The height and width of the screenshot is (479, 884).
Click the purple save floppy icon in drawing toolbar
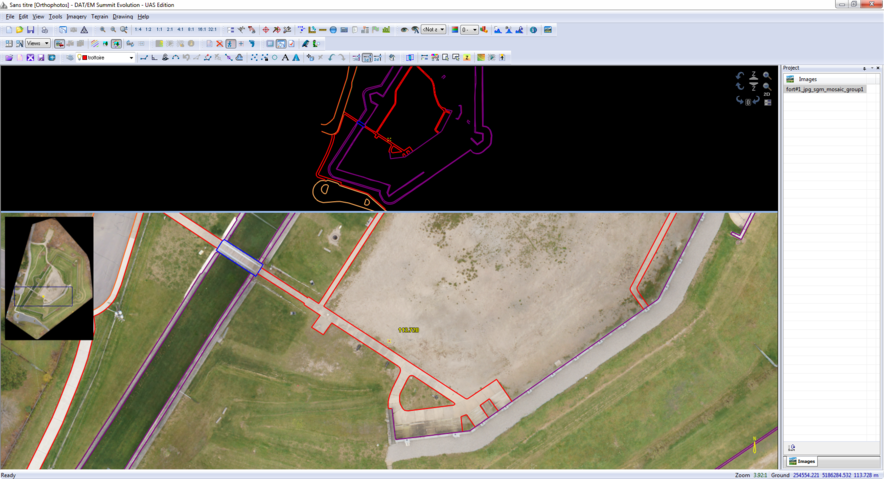pyautogui.click(x=41, y=57)
